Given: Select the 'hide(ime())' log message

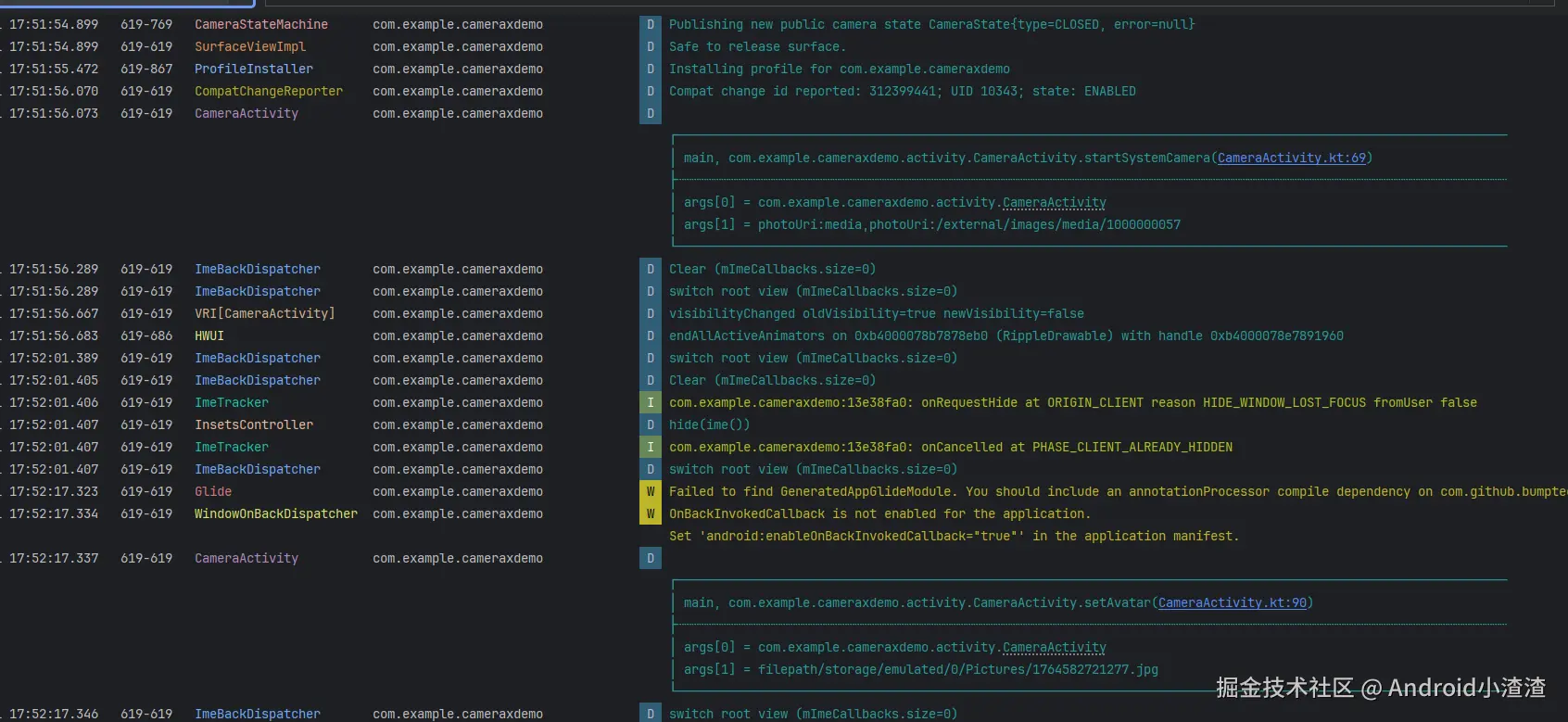Looking at the screenshot, I should [x=709, y=425].
